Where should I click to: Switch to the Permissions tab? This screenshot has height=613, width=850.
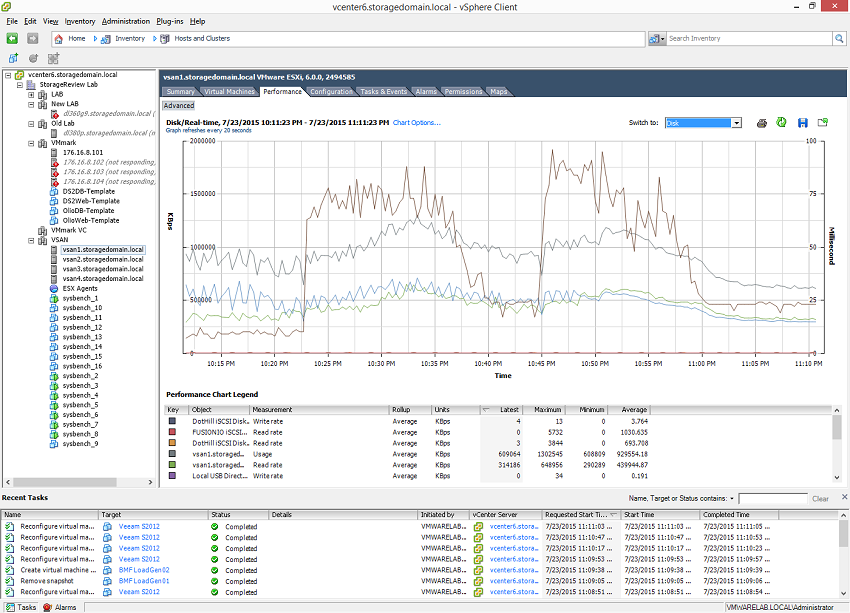tap(463, 92)
